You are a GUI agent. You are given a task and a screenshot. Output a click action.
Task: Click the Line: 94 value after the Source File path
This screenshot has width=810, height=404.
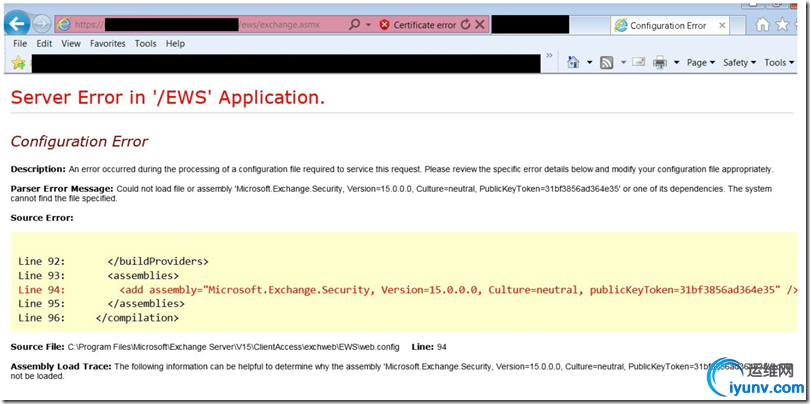[429, 347]
